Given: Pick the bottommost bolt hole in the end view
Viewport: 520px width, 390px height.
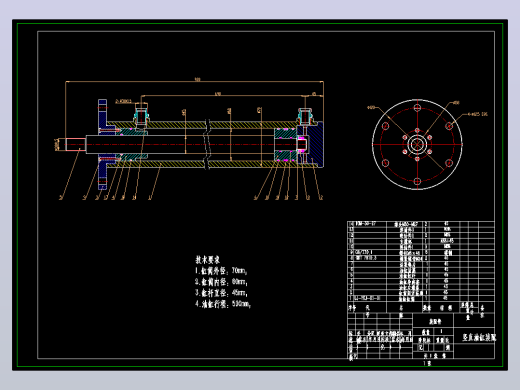Looking at the screenshot, I should [417, 181].
